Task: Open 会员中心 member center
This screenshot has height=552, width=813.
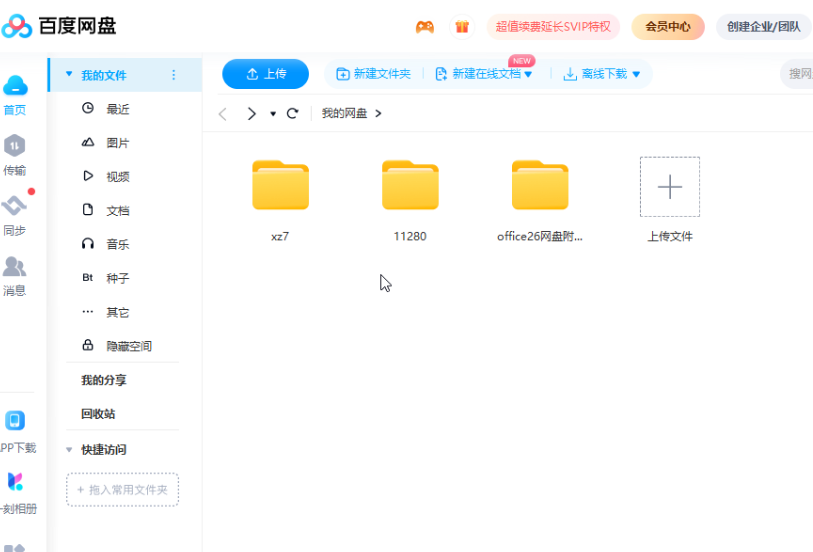Action: pyautogui.click(x=668, y=26)
